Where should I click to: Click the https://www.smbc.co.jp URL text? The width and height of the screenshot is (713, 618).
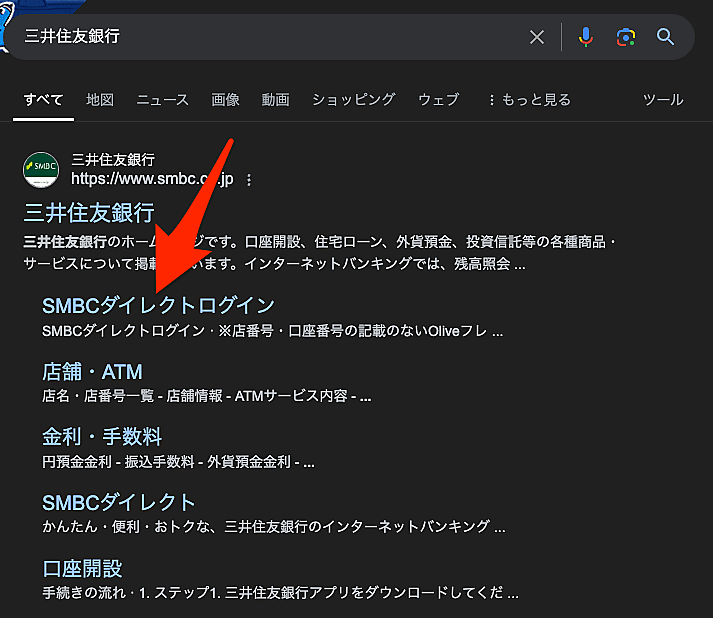pyautogui.click(x=152, y=179)
